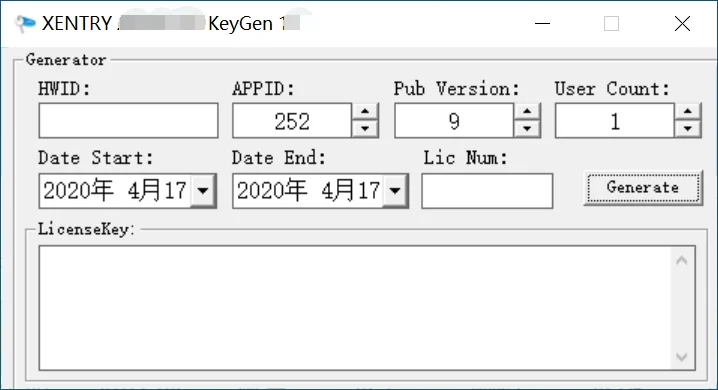
Task: Minimize the KeyGen window
Action: pyautogui.click(x=543, y=23)
